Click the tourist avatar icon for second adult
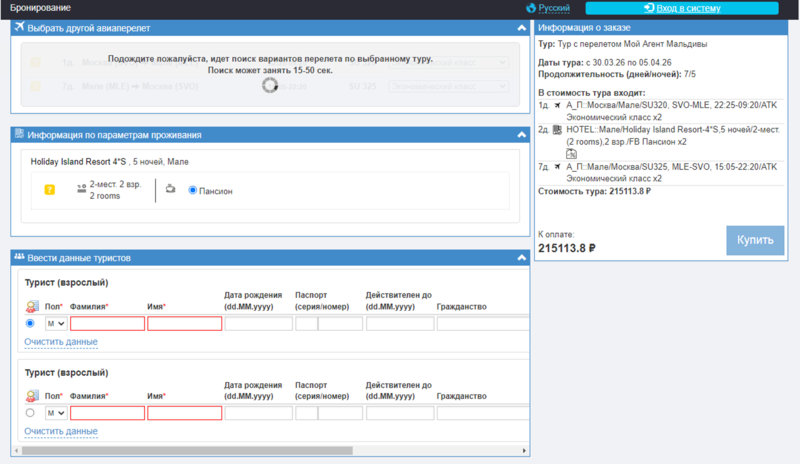800x464 pixels. 32,396
